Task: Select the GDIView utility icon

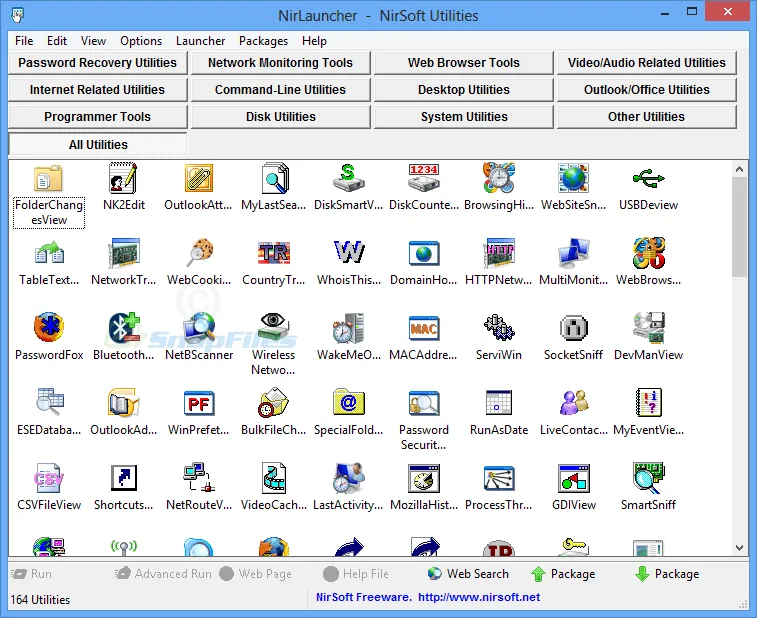Action: coord(574,478)
